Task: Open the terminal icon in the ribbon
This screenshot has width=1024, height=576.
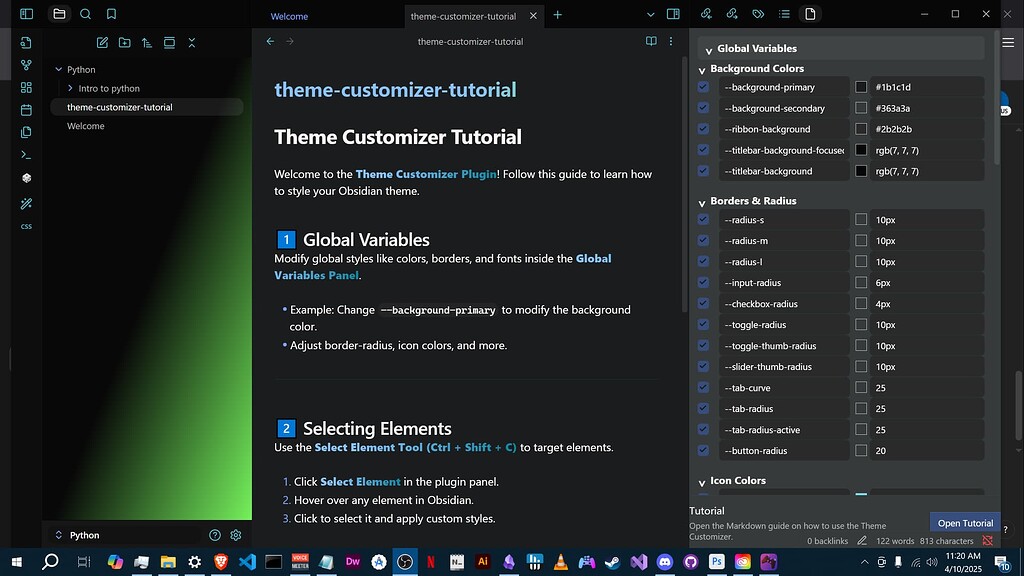Action: tap(26, 154)
